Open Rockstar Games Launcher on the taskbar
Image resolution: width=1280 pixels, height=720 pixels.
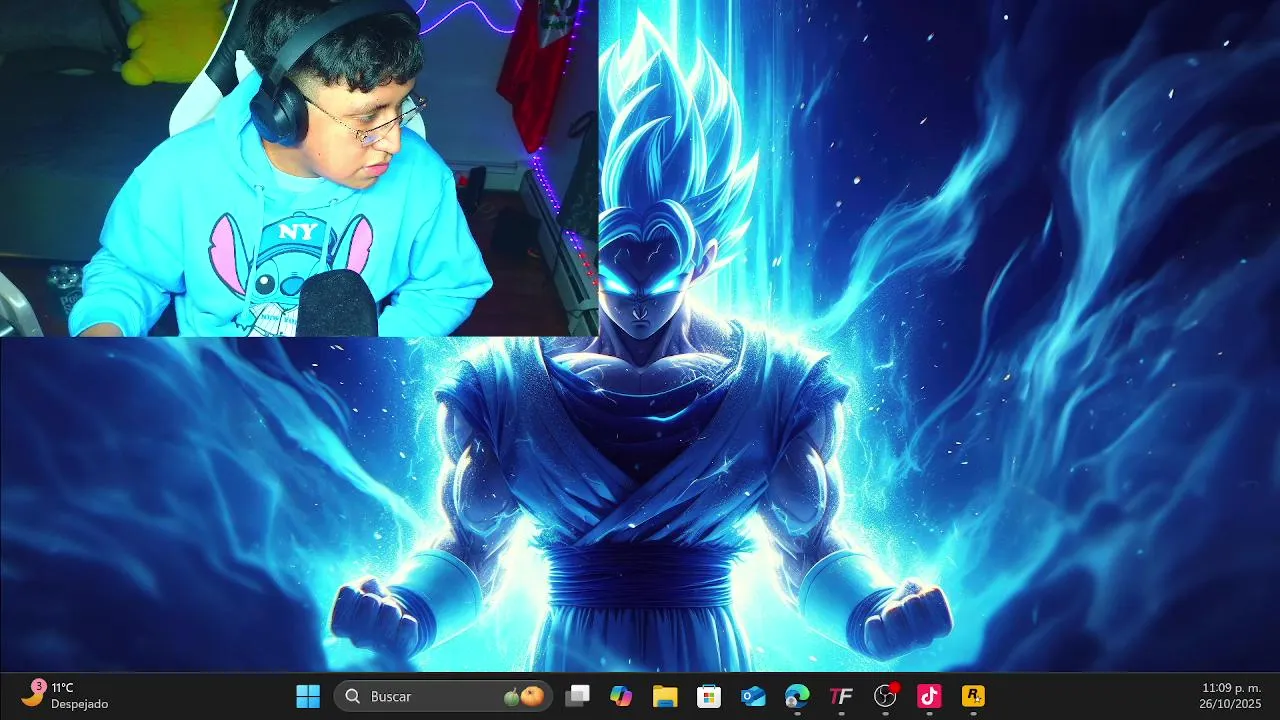coord(973,696)
